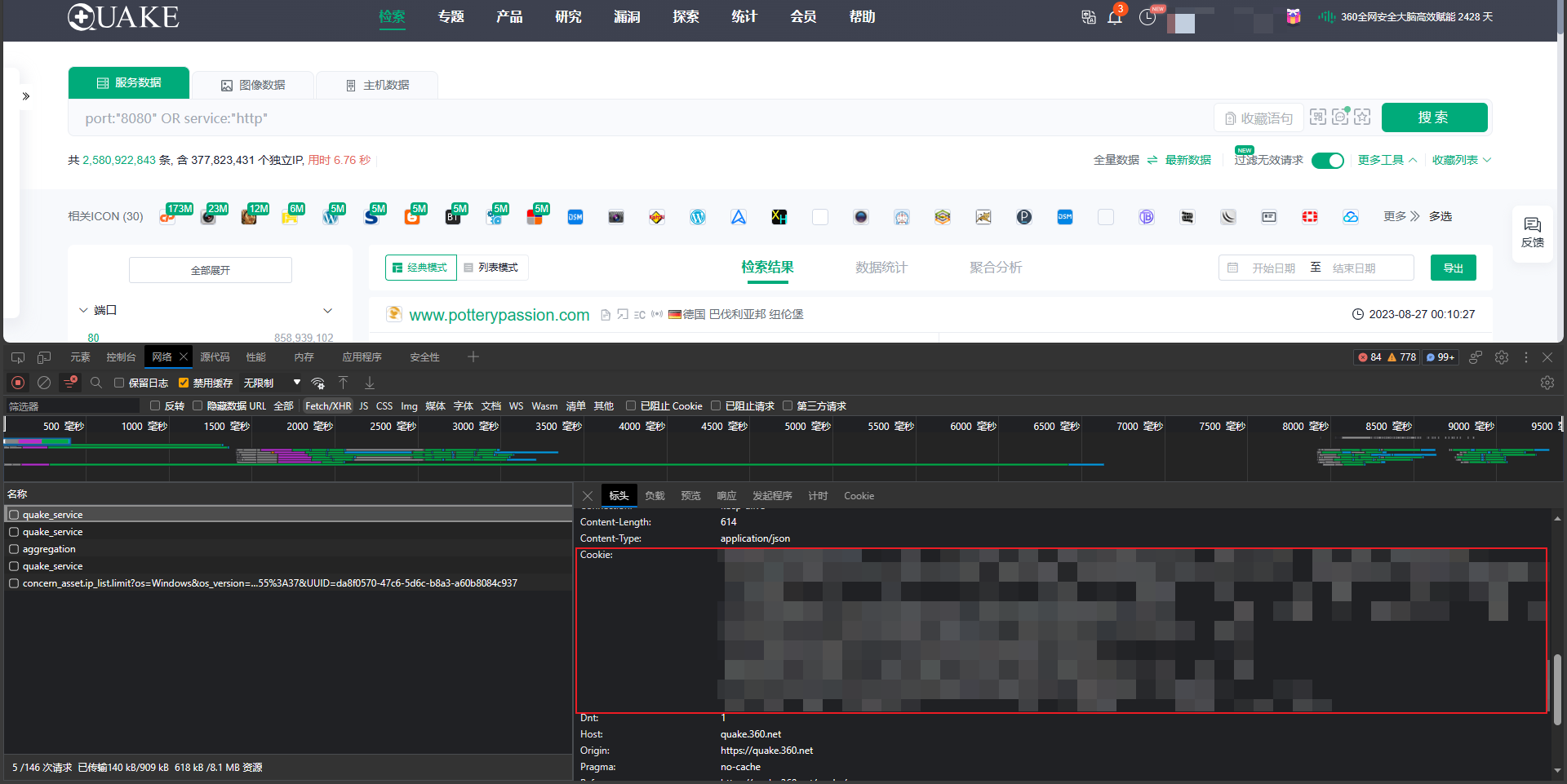Toggle the network filter icon

click(70, 383)
